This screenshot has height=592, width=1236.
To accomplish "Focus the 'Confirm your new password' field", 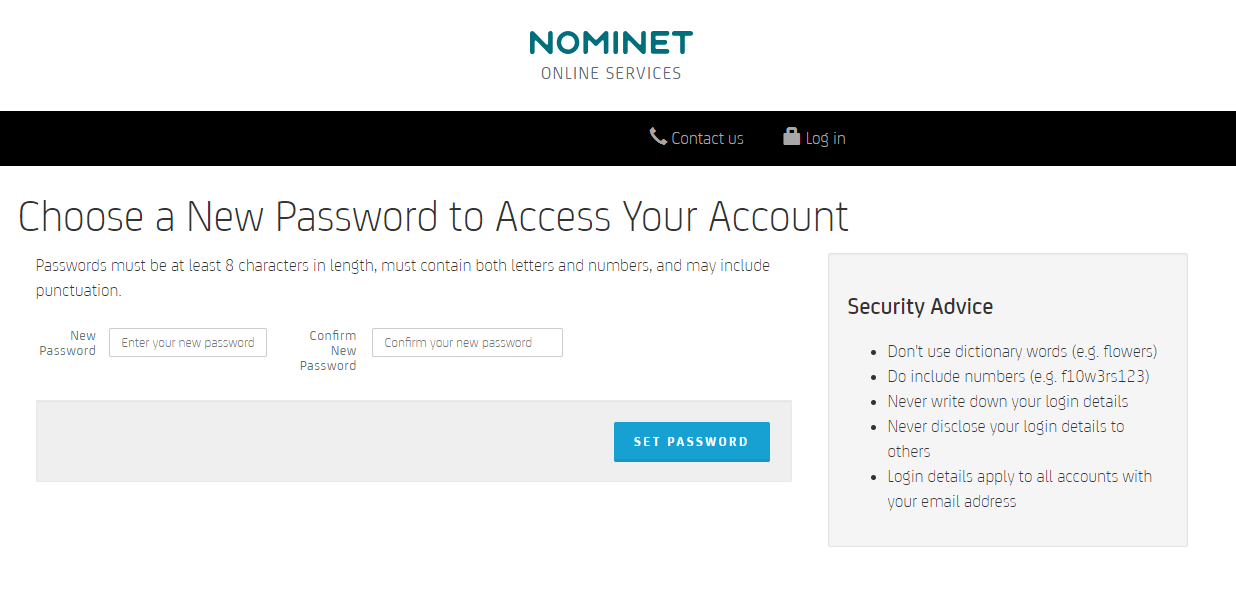I will point(467,342).
